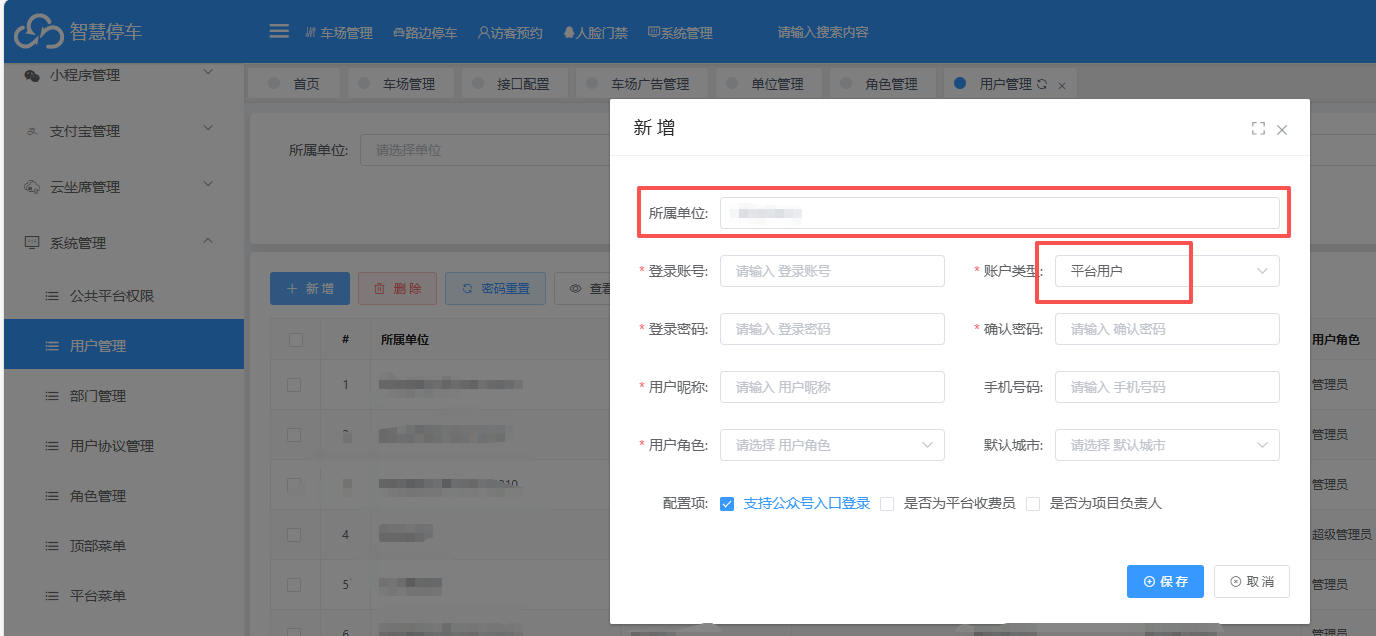
Task: Click the 保存 button
Action: point(1165,581)
